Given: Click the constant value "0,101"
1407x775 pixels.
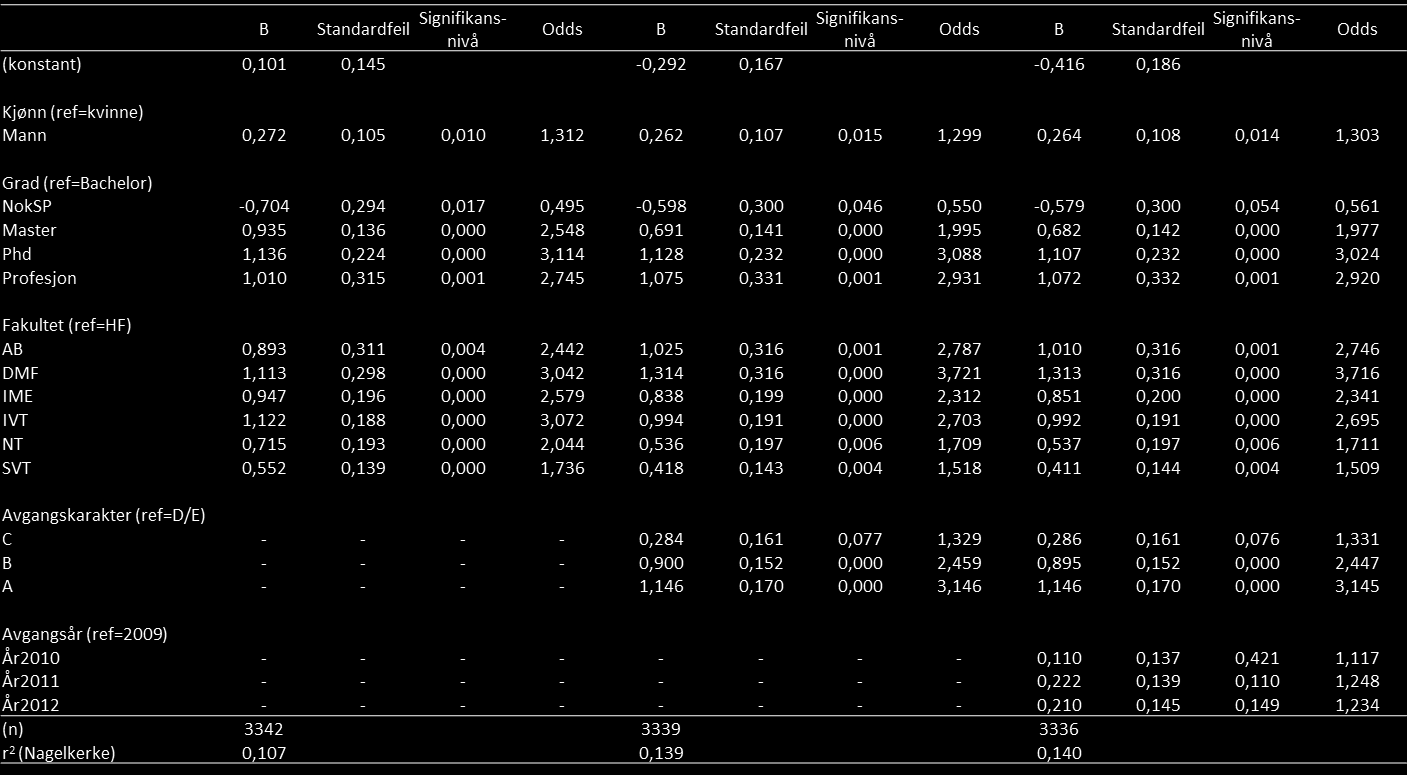Looking at the screenshot, I should (x=264, y=65).
